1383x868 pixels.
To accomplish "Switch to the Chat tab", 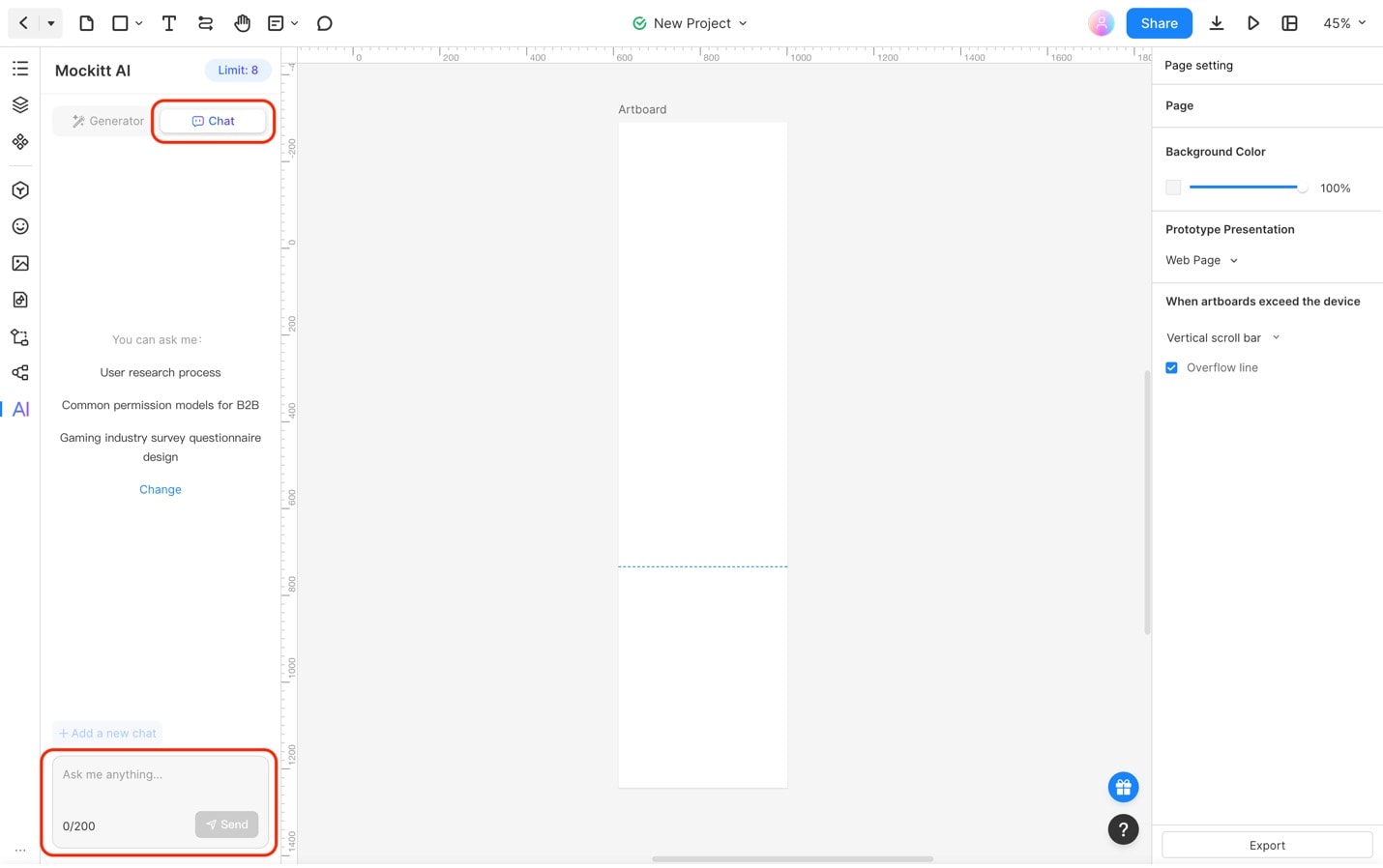I will click(x=213, y=121).
